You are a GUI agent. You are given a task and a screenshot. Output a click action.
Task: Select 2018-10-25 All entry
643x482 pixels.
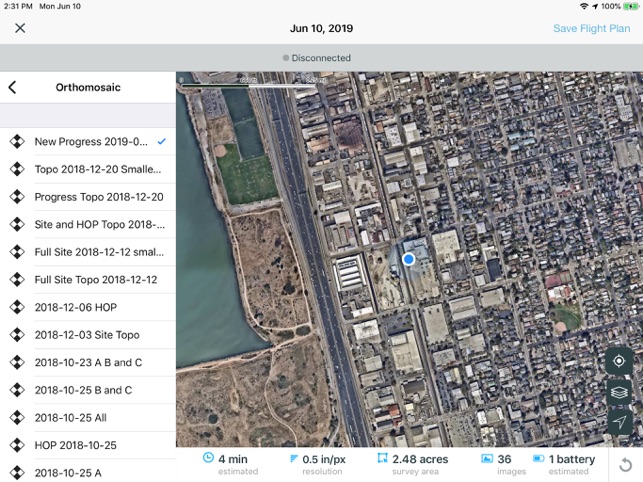pos(88,418)
